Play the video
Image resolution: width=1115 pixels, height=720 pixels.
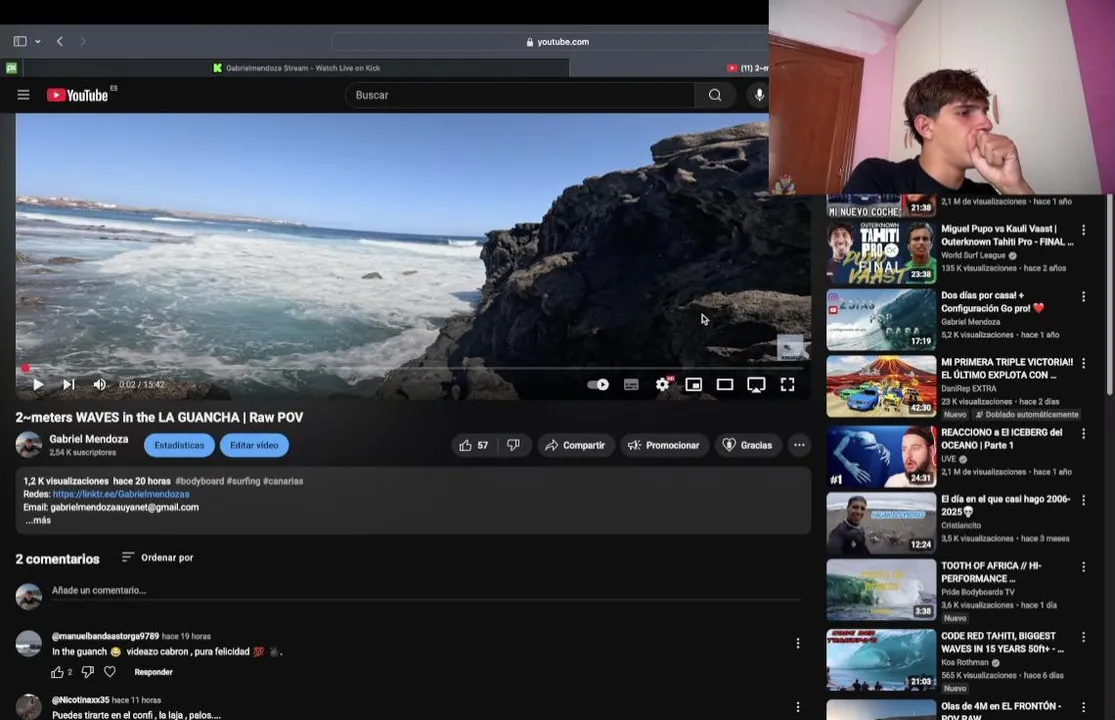(38, 385)
